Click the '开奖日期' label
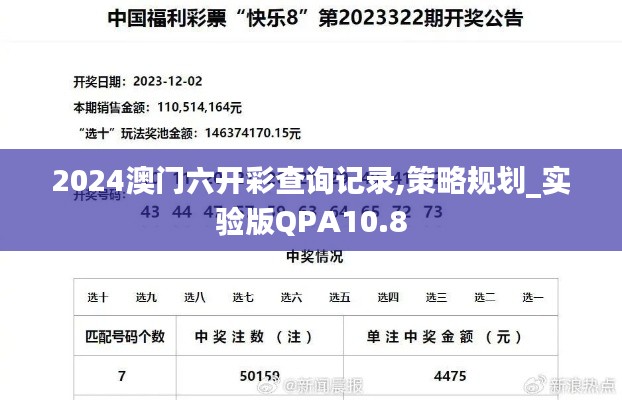622x400 pixels. pos(100,82)
